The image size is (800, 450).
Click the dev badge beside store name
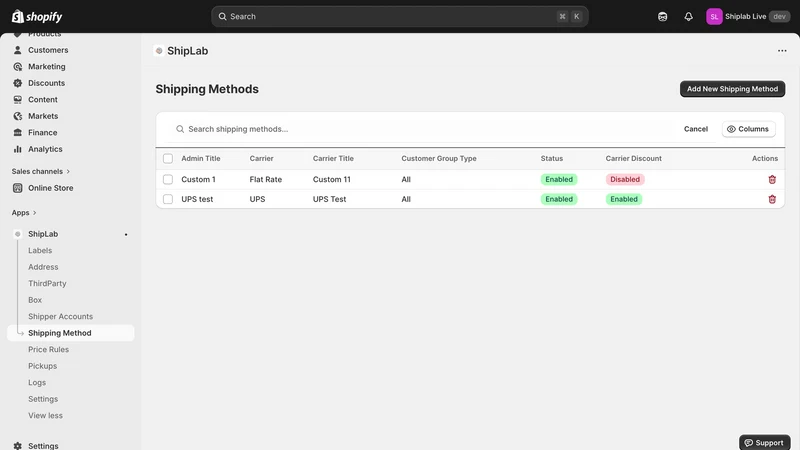779,16
